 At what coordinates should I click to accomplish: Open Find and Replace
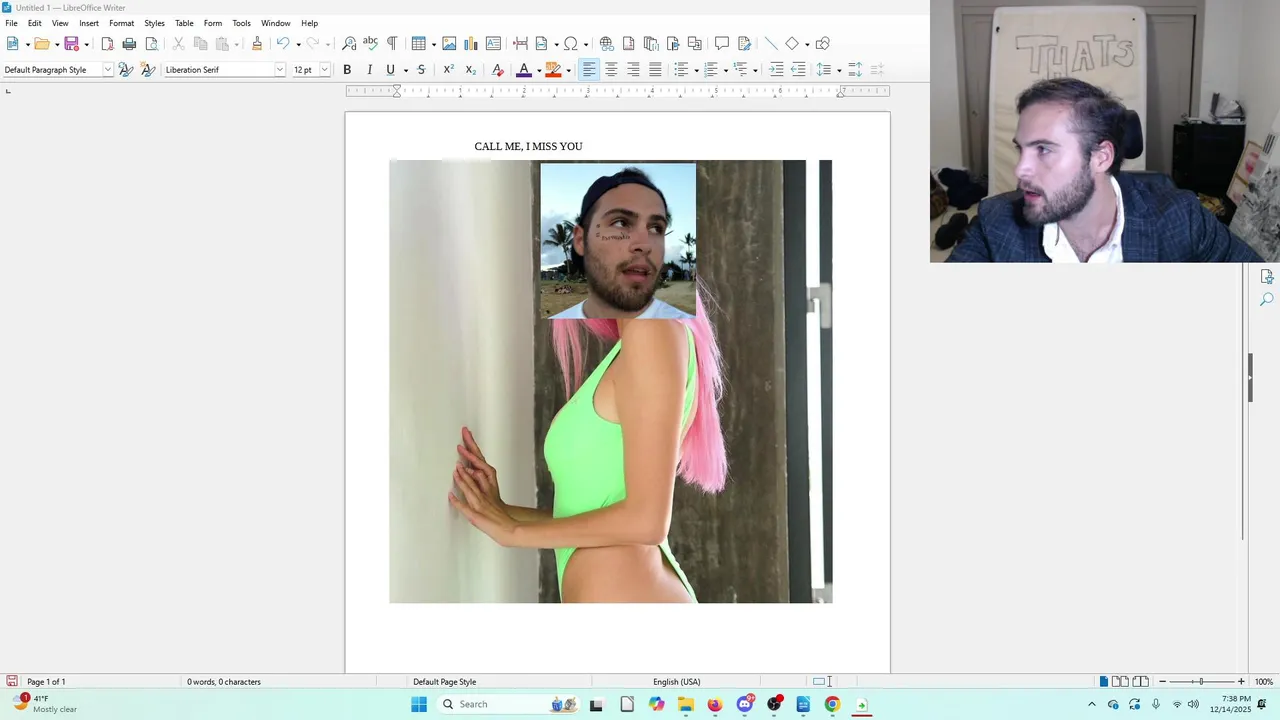(349, 43)
